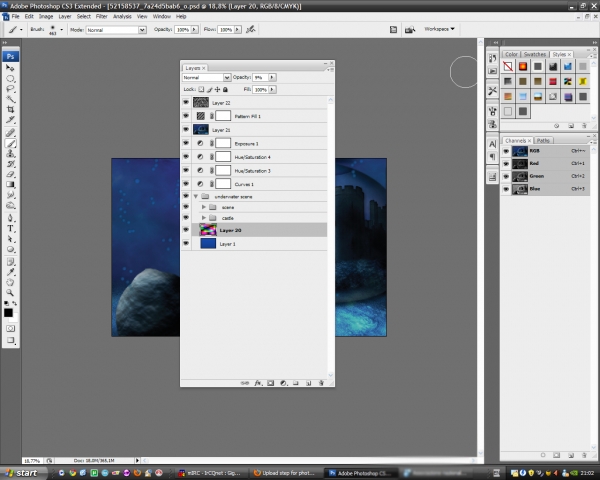The image size is (600, 480).
Task: Select the History Brush tool
Action: 10,164
